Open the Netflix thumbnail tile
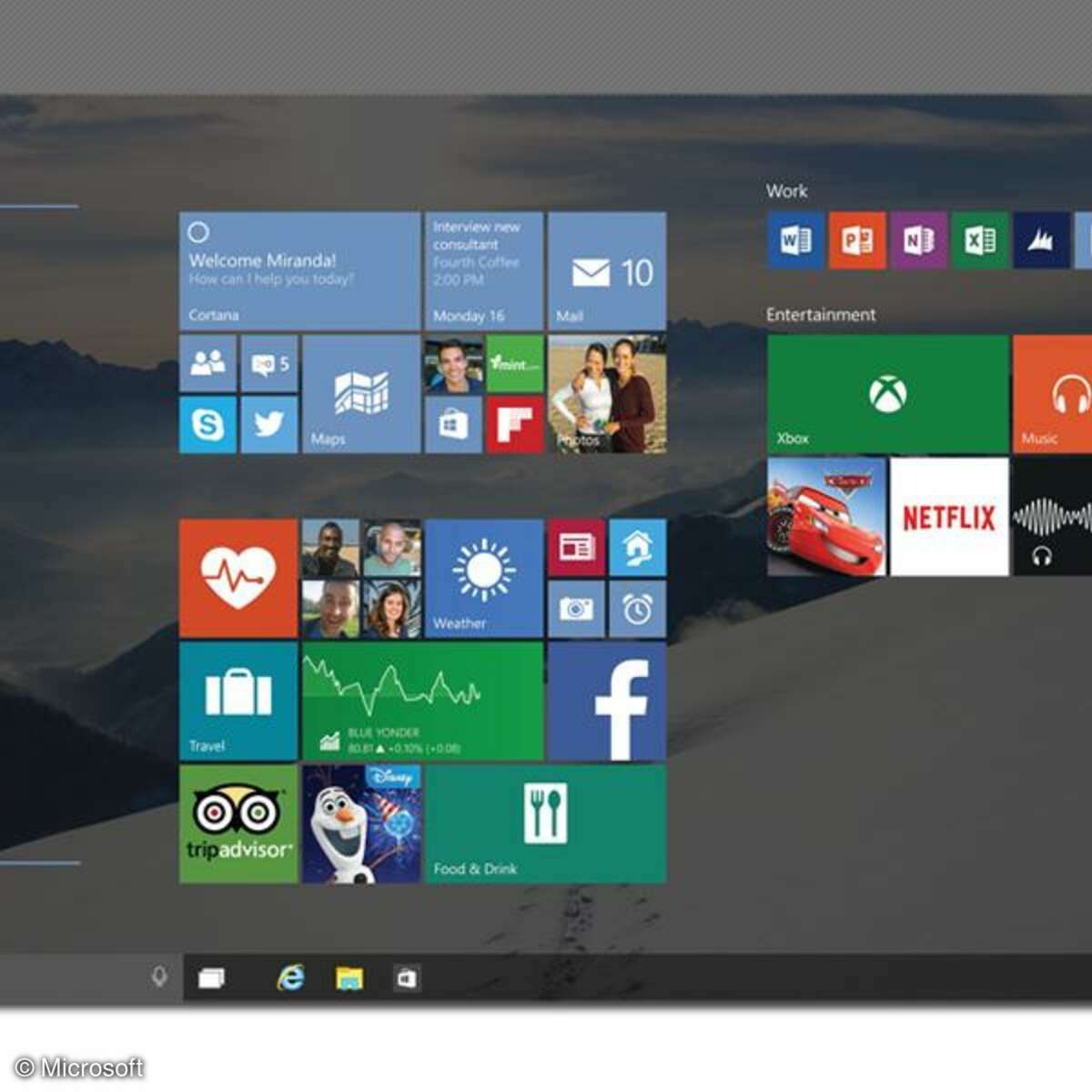1092x1092 pixels. (x=949, y=519)
